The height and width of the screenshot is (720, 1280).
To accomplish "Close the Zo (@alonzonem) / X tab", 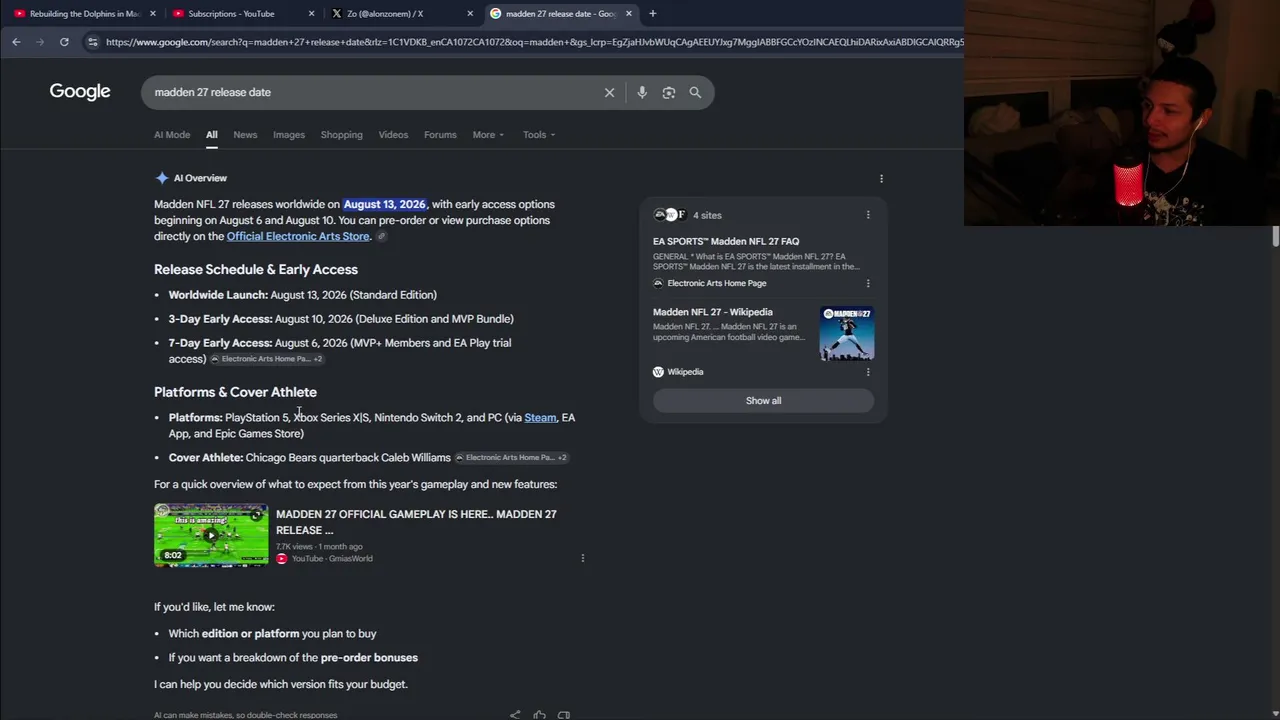I will (x=470, y=13).
